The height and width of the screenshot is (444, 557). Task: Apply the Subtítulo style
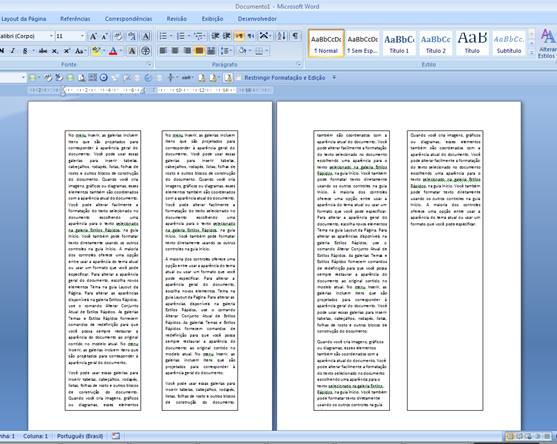click(509, 43)
